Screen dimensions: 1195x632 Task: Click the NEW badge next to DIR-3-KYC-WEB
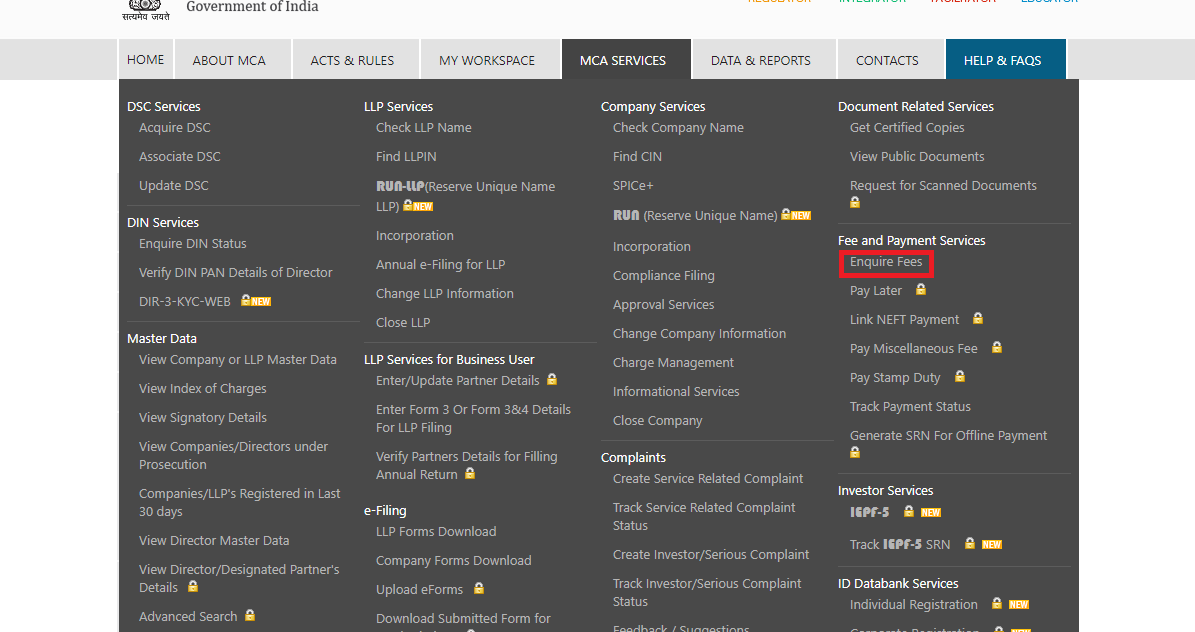pyautogui.click(x=261, y=301)
